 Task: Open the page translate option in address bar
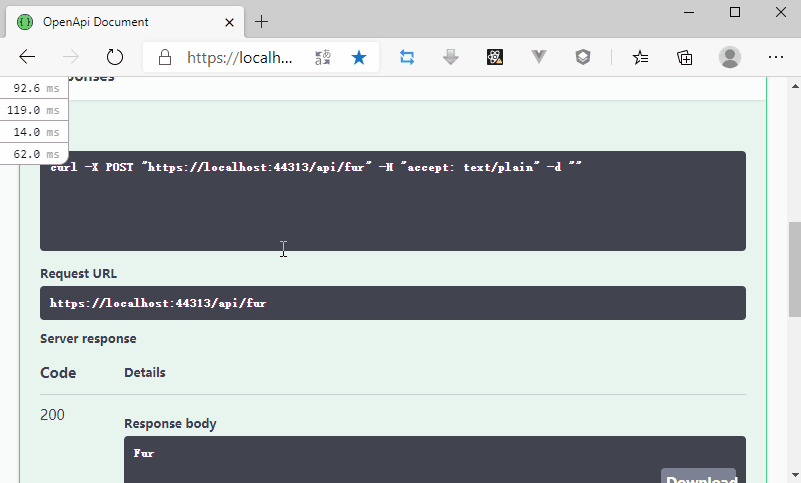(323, 57)
